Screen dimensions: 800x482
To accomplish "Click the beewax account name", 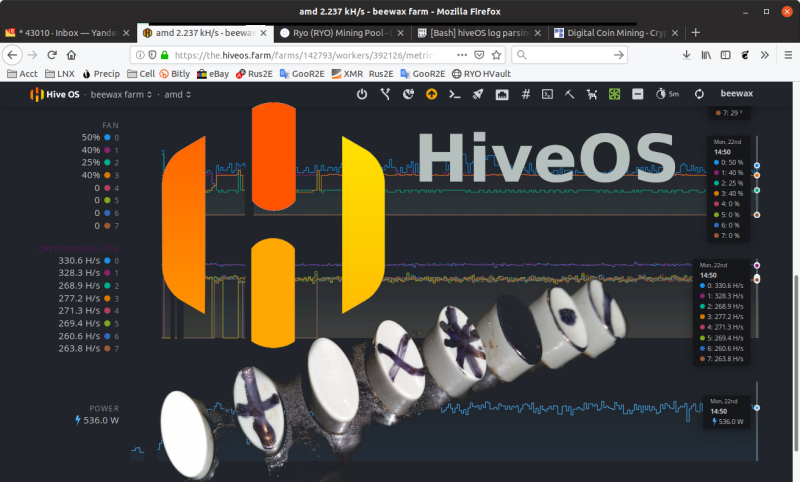I will (737, 94).
